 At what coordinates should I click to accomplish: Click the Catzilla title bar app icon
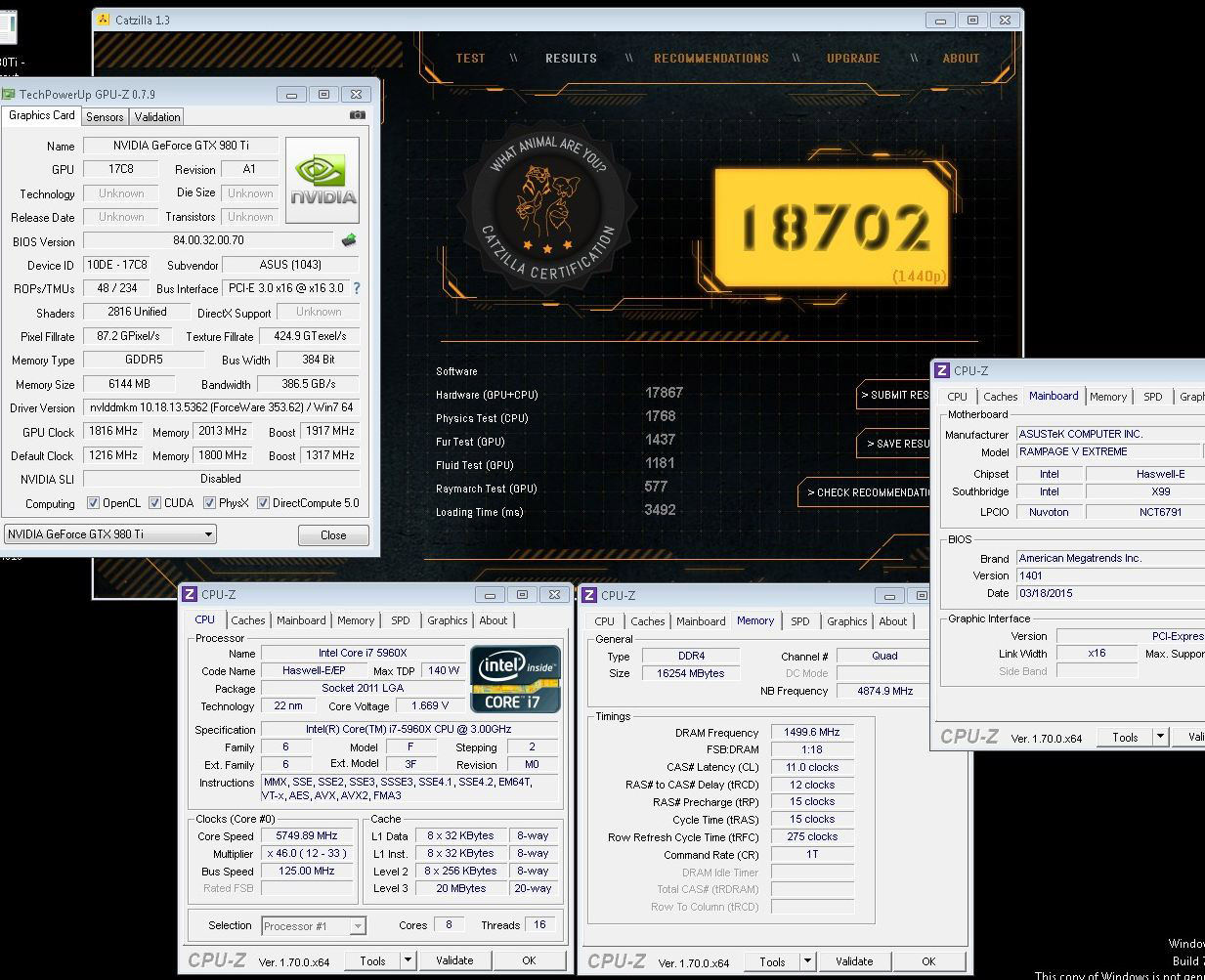click(x=105, y=20)
